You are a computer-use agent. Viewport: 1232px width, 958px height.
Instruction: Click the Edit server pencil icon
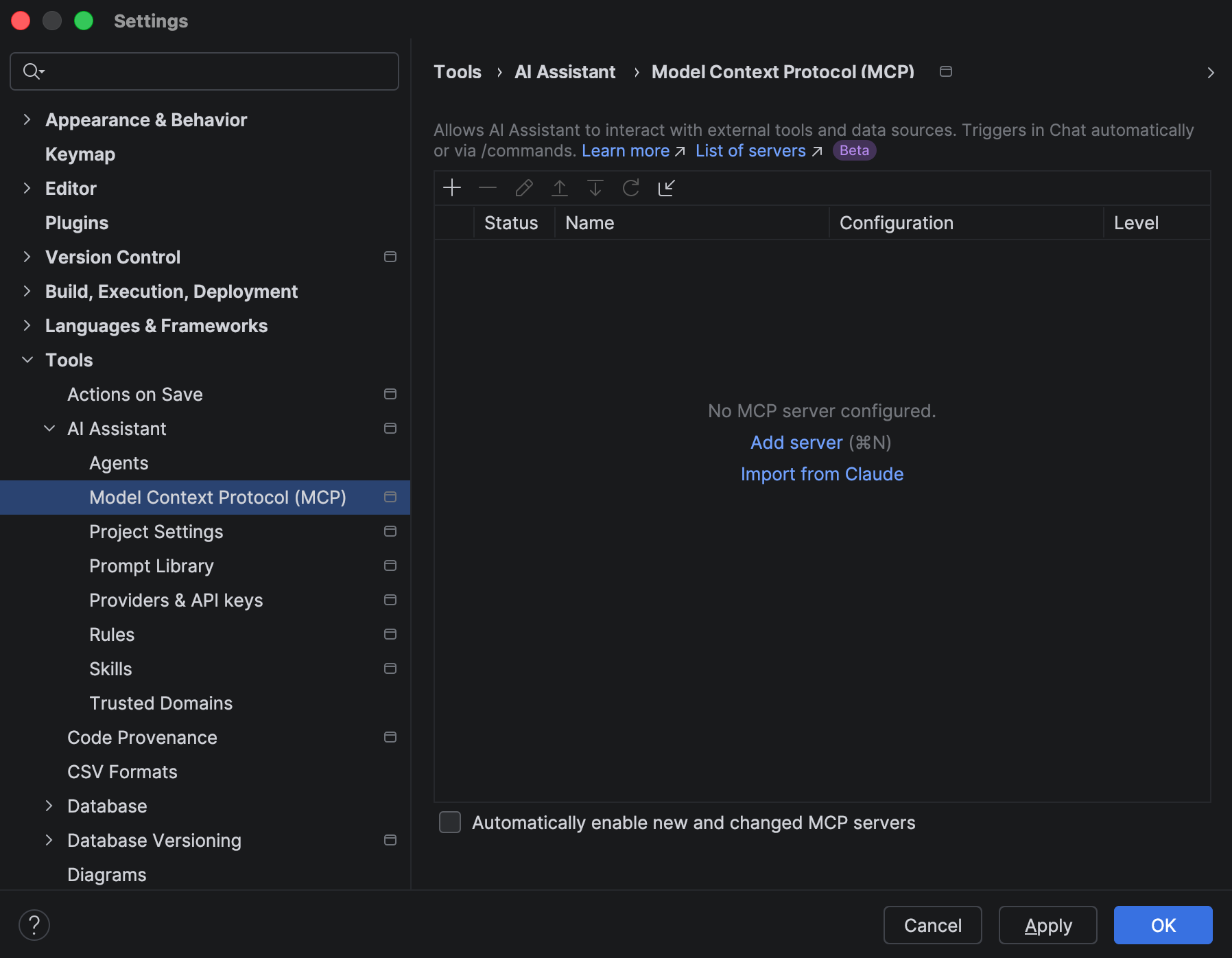pos(524,187)
